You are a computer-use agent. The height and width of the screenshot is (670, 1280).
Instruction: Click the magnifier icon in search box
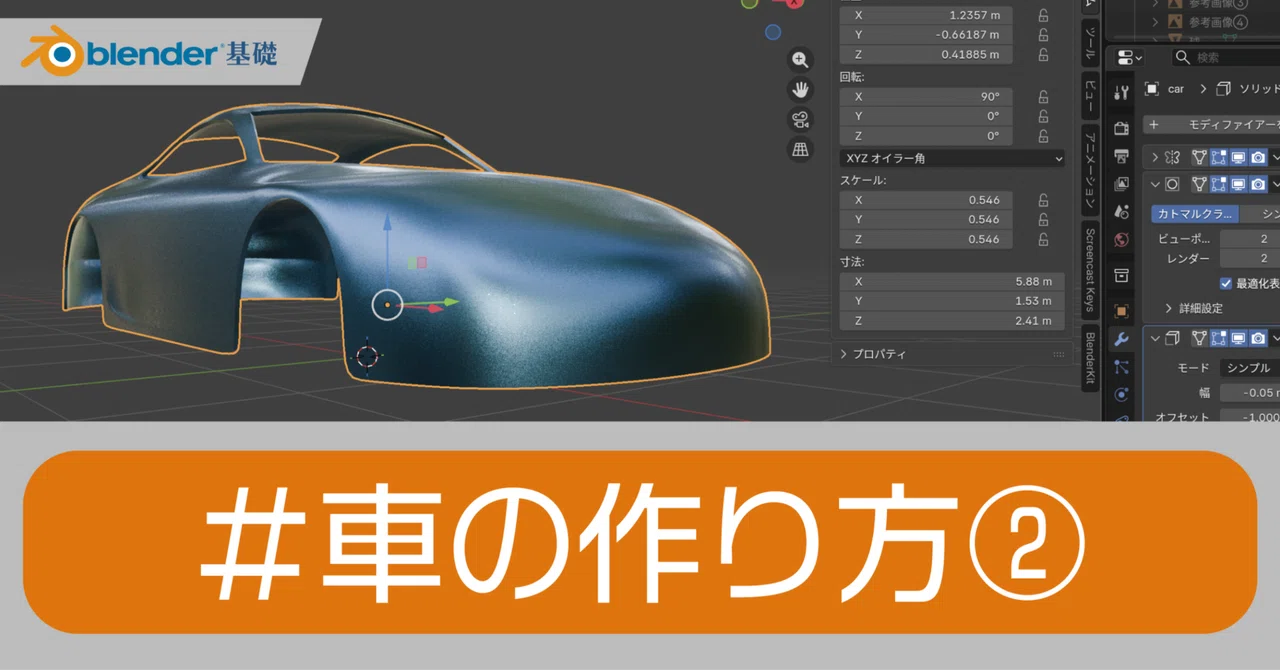point(1183,57)
